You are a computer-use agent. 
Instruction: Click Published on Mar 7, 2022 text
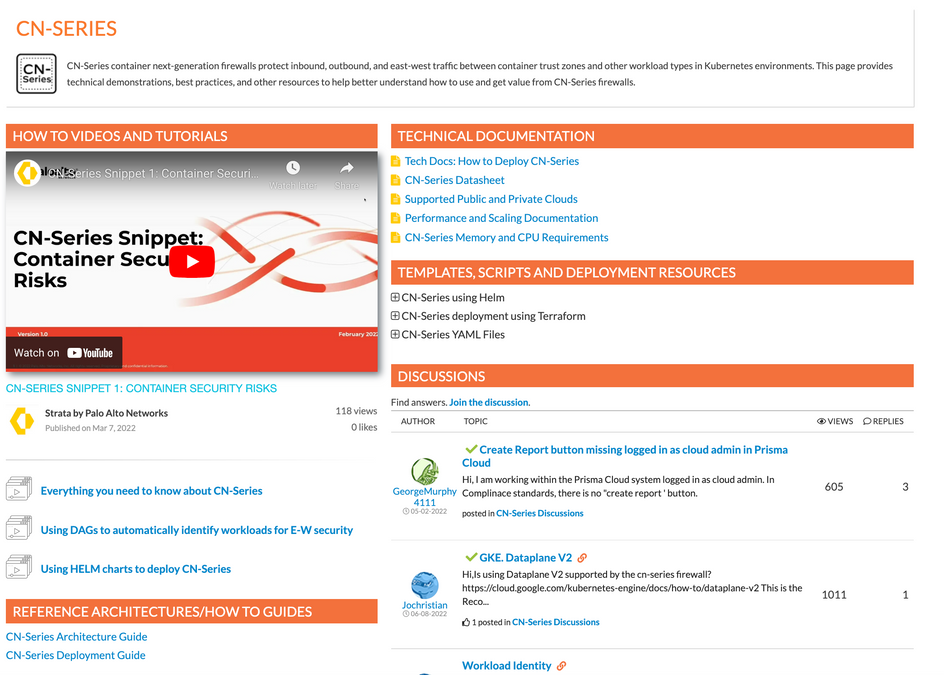tap(90, 428)
